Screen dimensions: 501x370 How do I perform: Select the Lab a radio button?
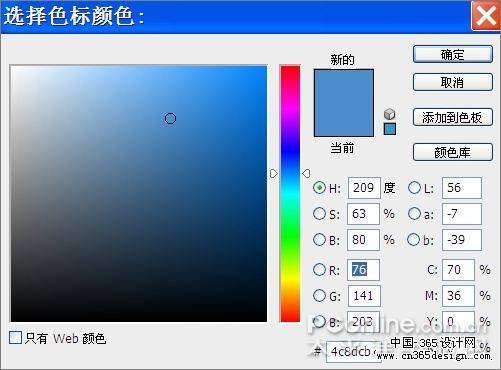coord(414,214)
